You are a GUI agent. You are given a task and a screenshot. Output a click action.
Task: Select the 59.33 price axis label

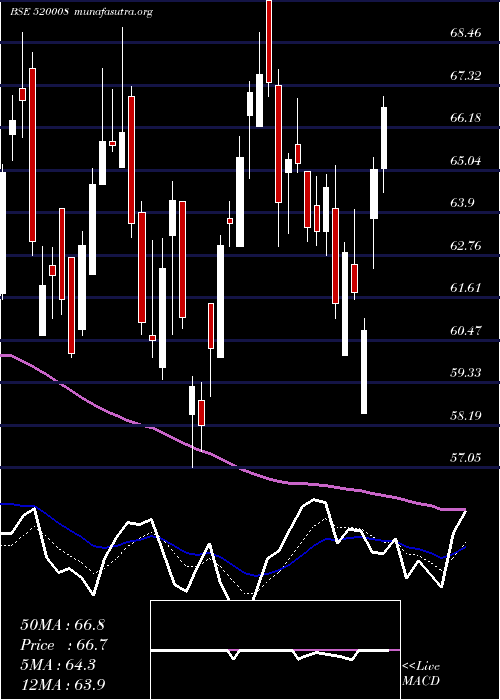[466, 373]
